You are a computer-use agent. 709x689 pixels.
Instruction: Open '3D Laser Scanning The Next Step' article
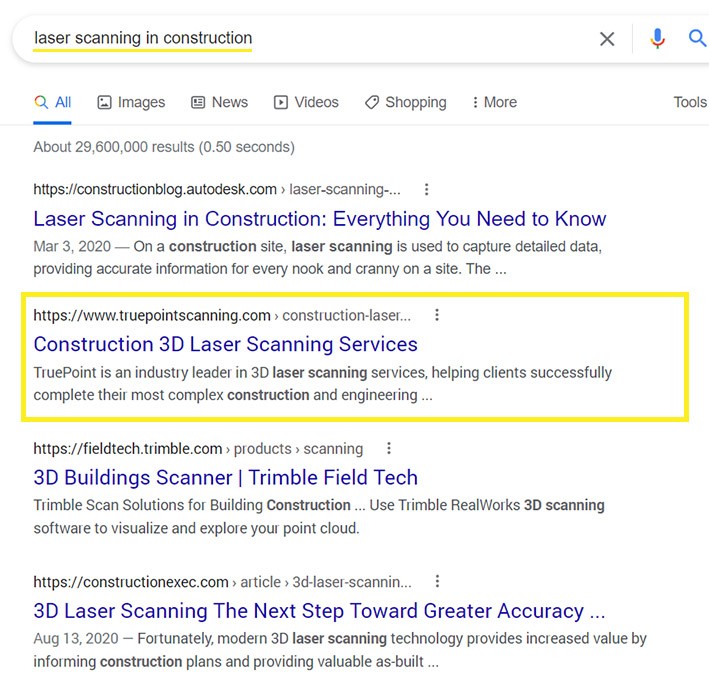click(x=319, y=611)
